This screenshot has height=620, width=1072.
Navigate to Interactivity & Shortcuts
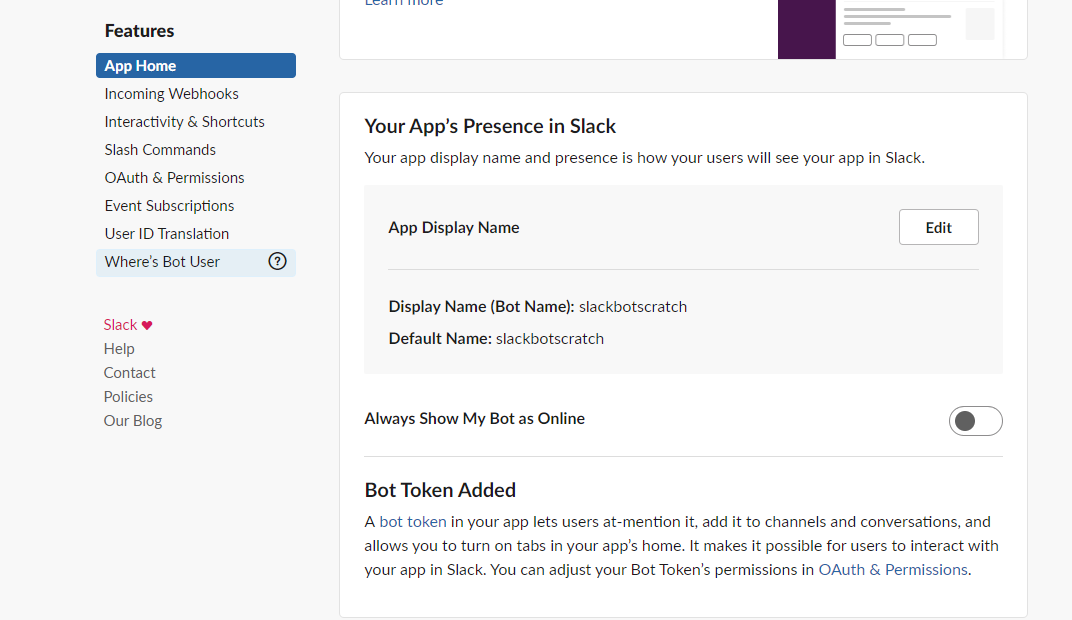click(x=184, y=121)
